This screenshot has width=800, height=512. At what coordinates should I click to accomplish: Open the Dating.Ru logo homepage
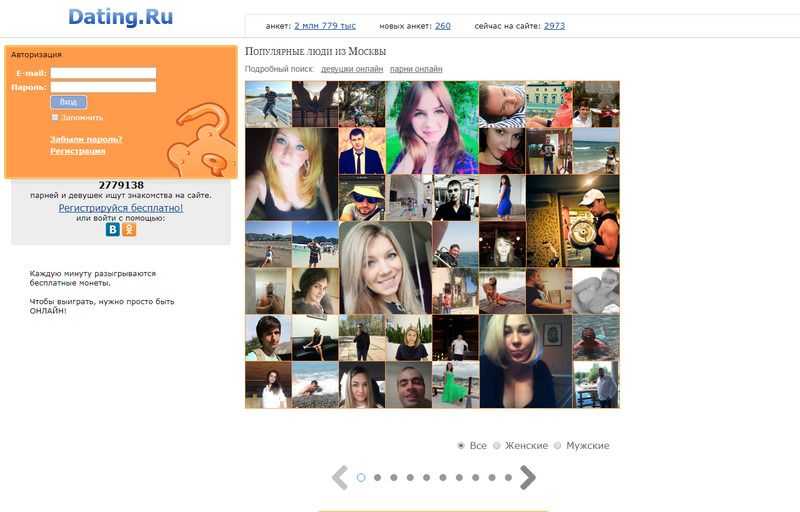point(120,17)
